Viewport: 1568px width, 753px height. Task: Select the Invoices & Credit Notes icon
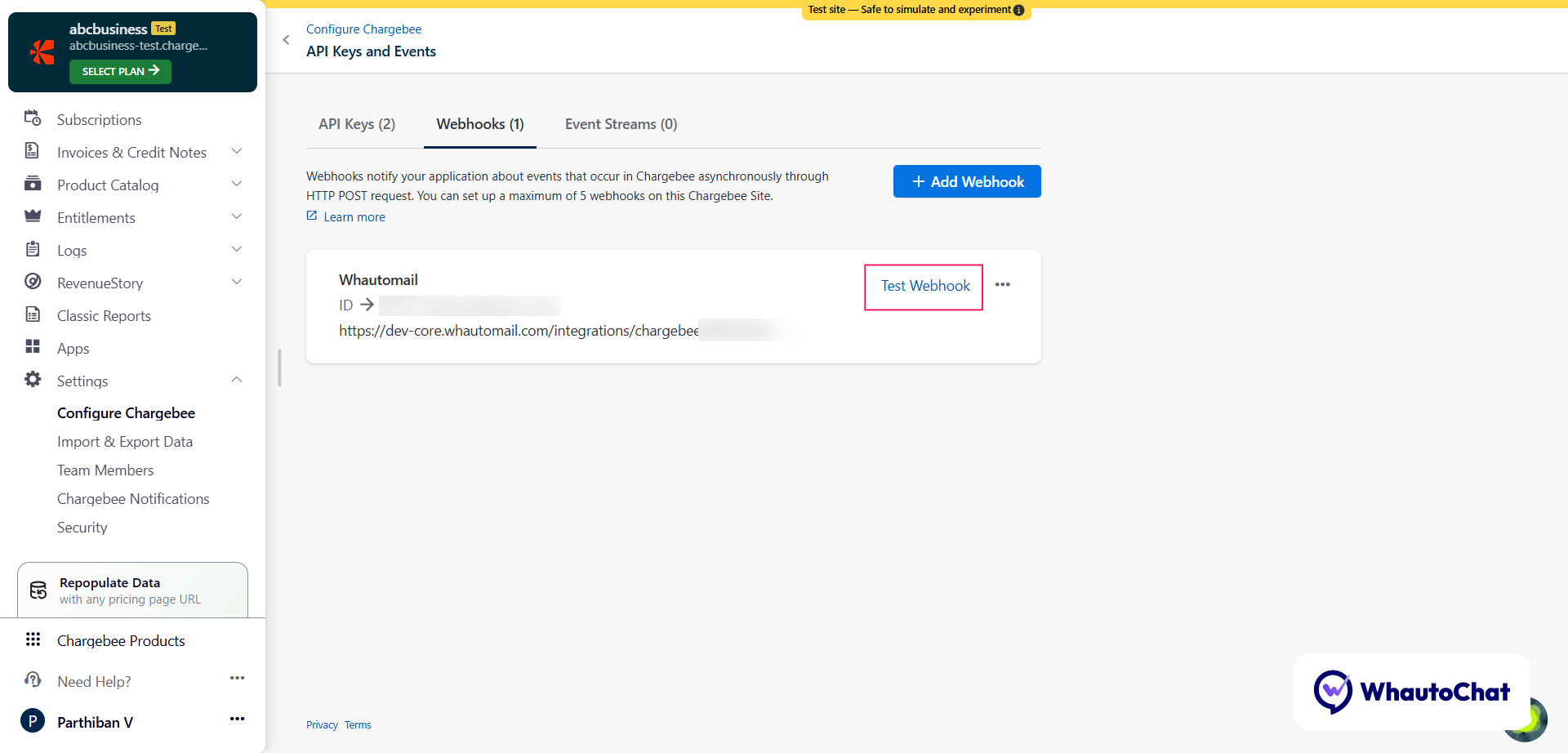click(33, 151)
